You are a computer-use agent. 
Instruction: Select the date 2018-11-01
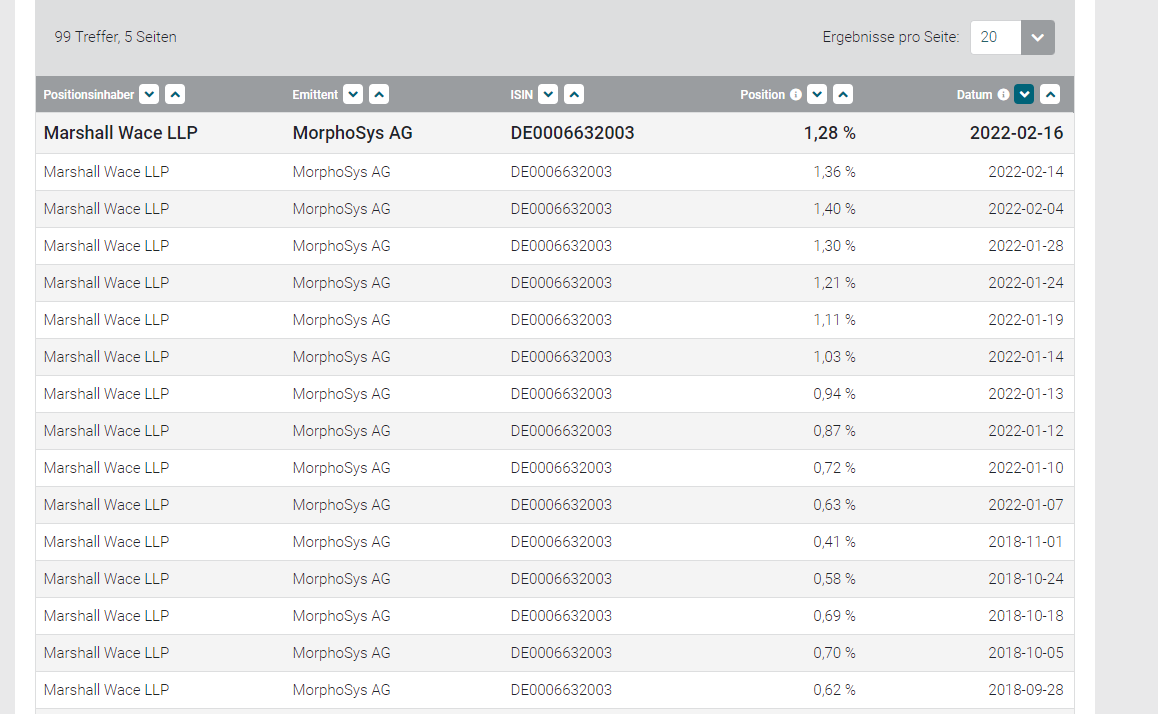(x=1026, y=541)
